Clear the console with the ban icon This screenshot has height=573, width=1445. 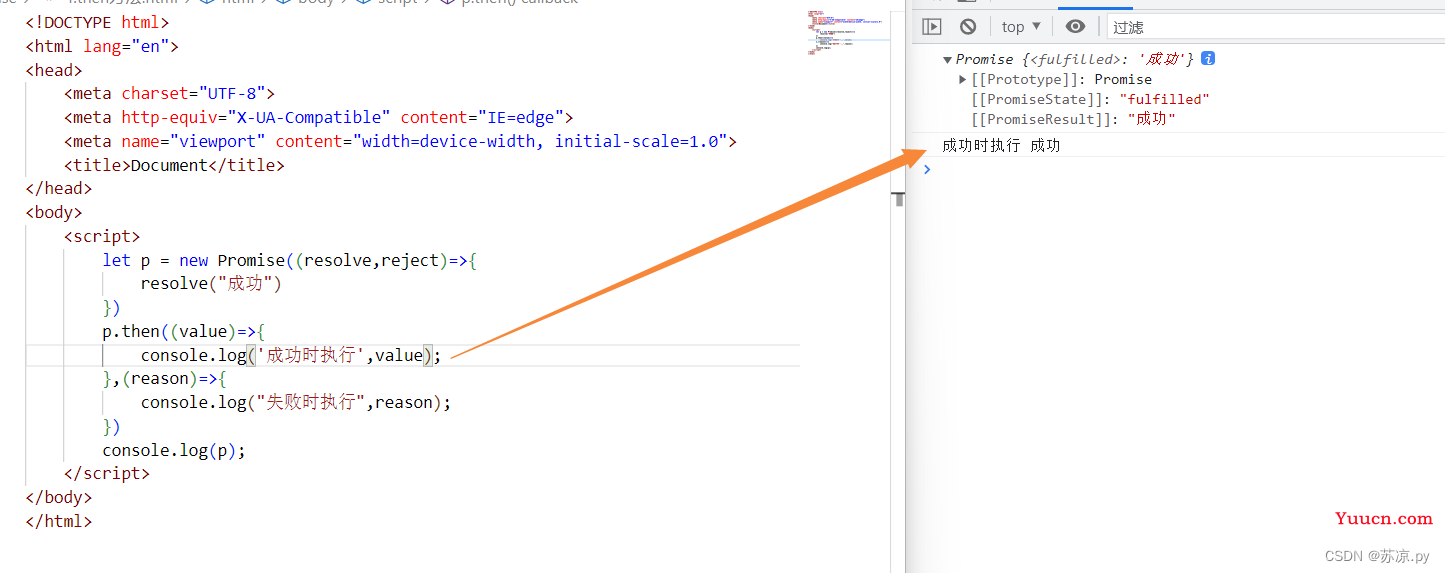[x=968, y=27]
